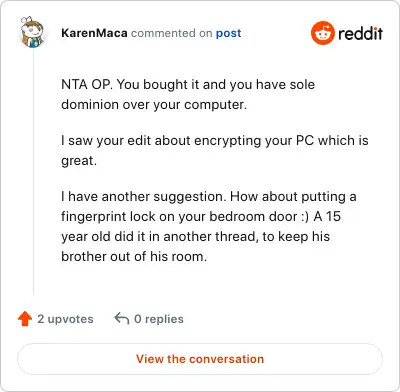This screenshot has height=392, width=400.
Task: Click the orange upvote arrow icon
Action: coord(25,319)
